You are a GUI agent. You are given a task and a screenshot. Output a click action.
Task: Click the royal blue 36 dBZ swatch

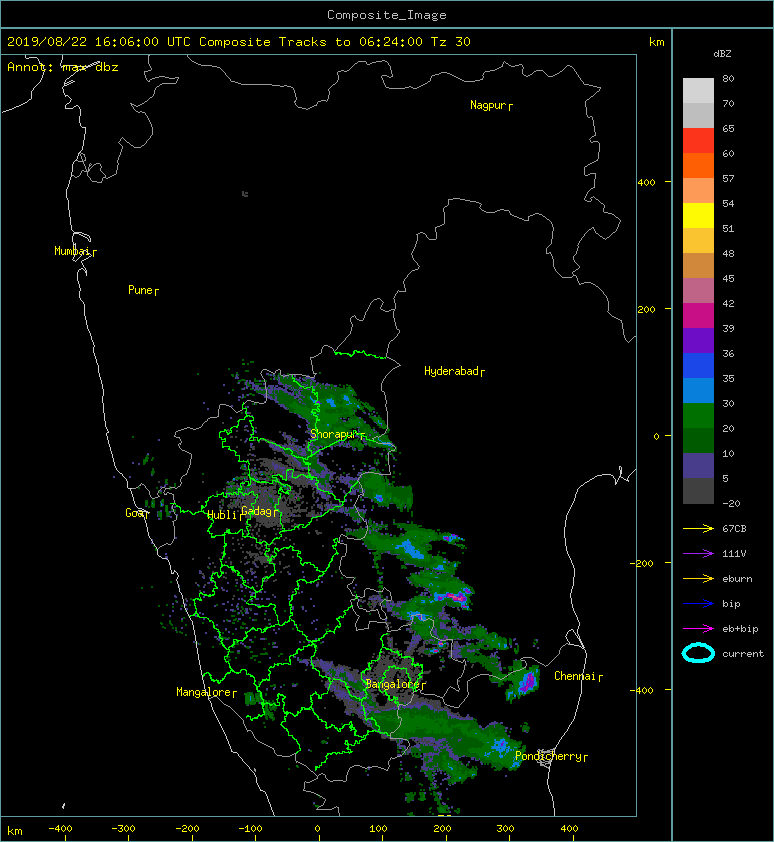tap(698, 366)
